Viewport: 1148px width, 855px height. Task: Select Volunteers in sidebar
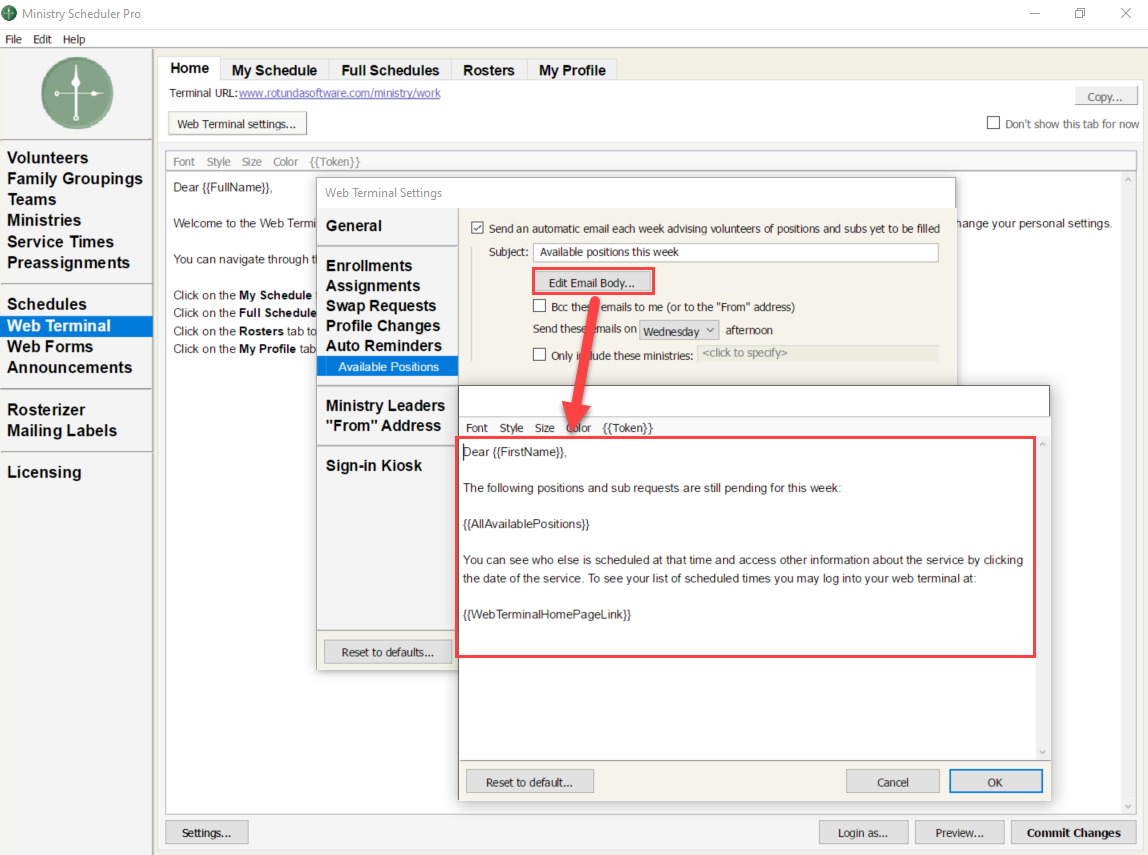point(48,157)
